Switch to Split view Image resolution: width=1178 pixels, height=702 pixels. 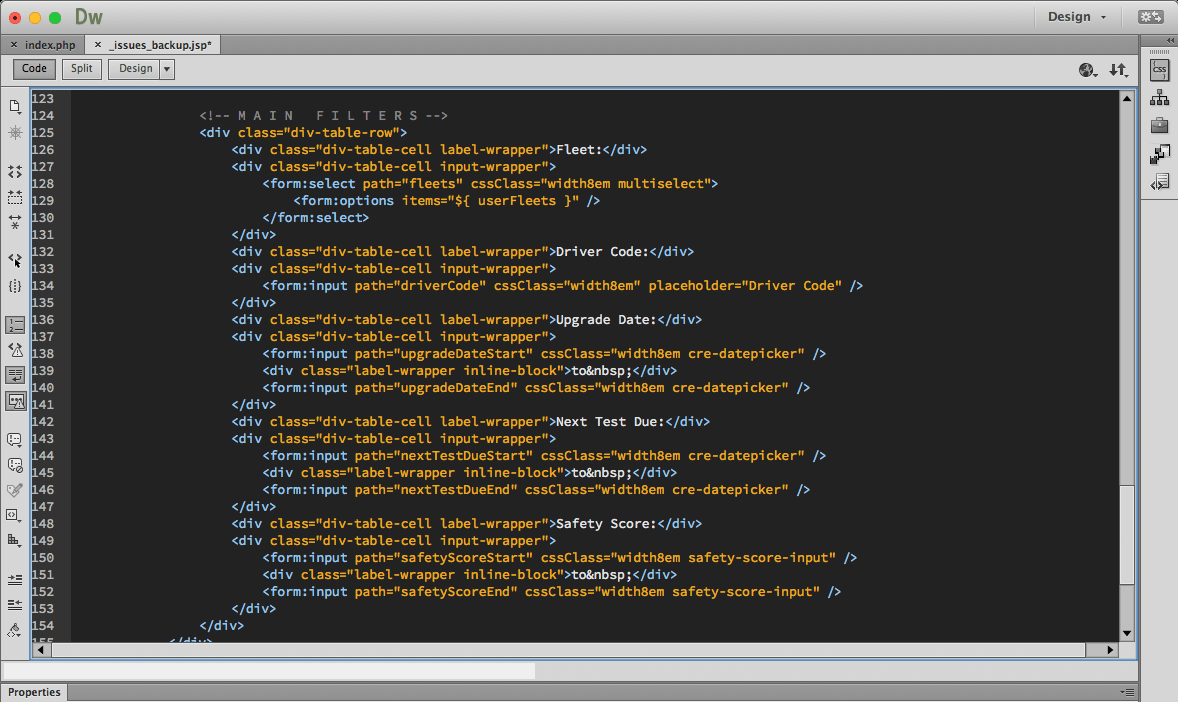click(82, 69)
